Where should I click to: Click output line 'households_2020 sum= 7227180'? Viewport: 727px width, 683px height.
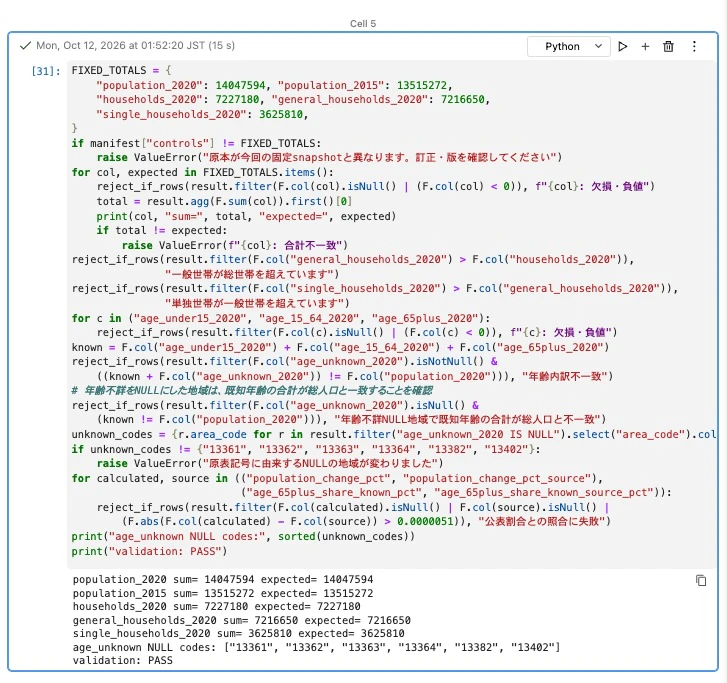coord(217,606)
